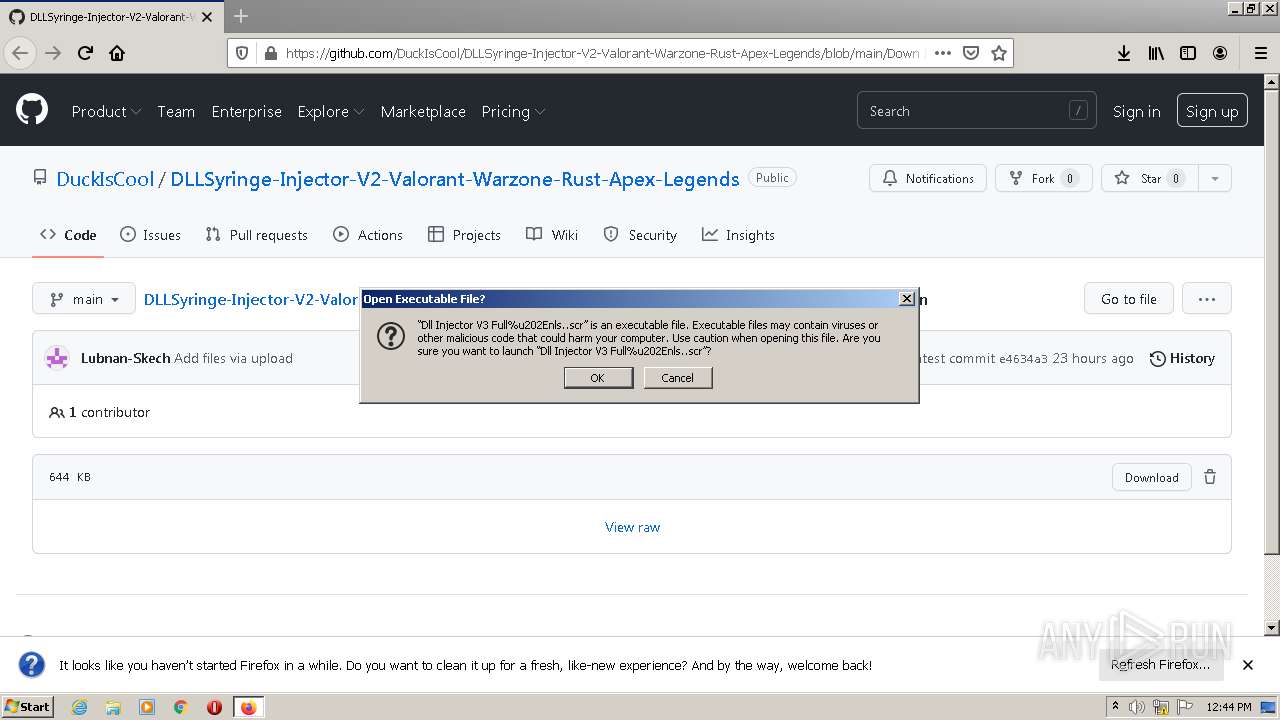Click the Sign up button
The height and width of the screenshot is (720, 1280).
1212,111
